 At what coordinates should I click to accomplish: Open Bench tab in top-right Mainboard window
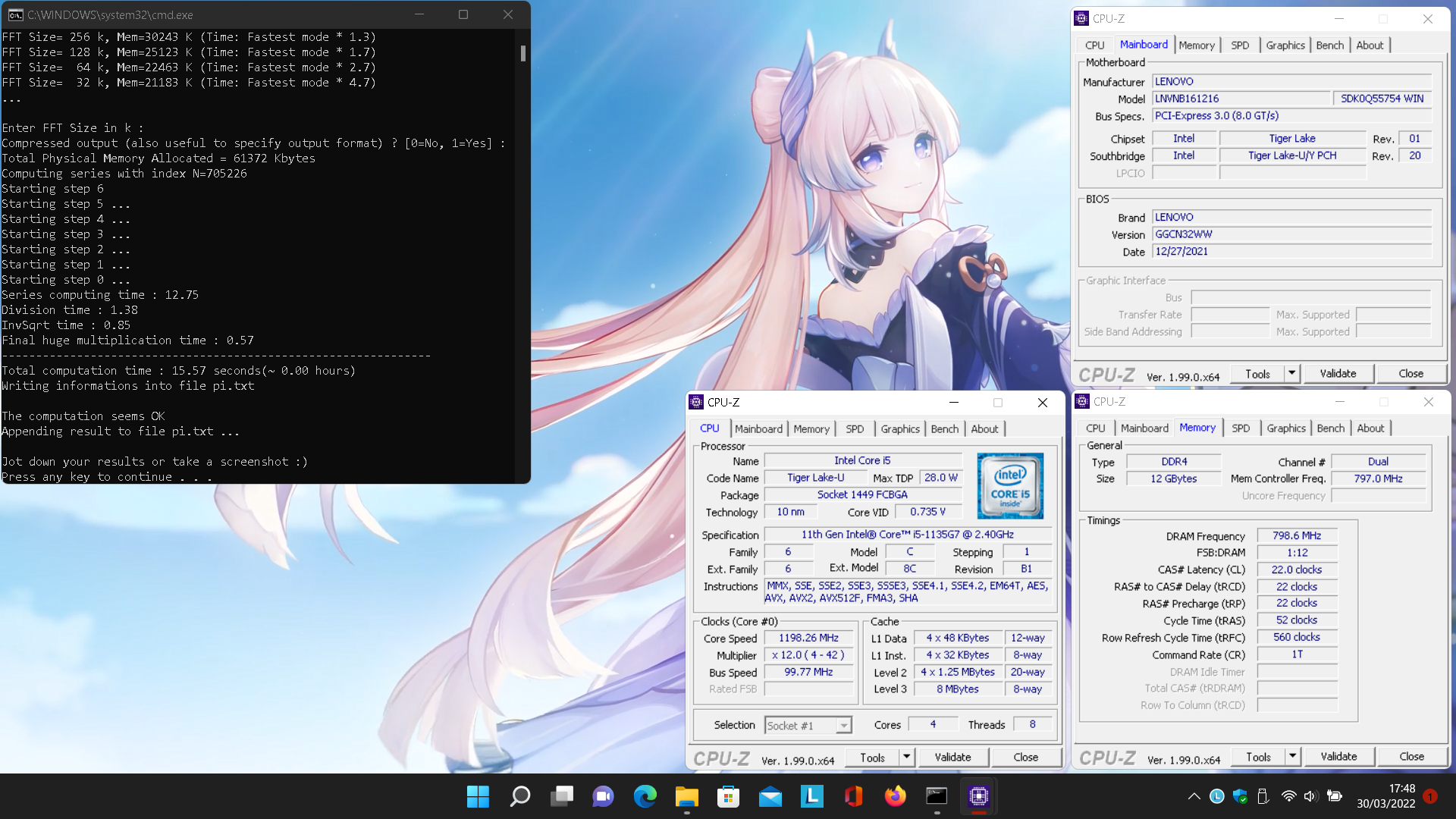tap(1329, 45)
